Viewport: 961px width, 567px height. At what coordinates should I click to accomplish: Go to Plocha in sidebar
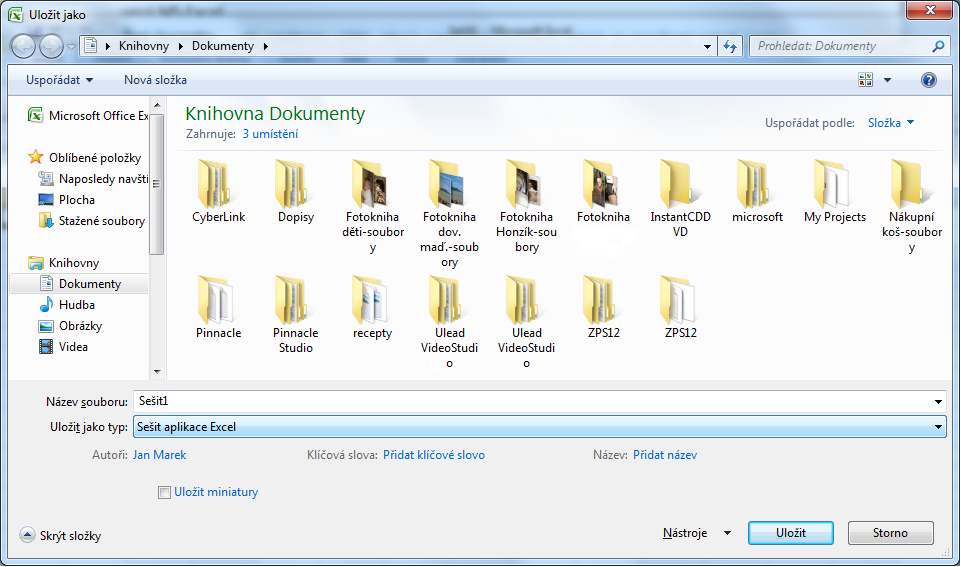67,199
